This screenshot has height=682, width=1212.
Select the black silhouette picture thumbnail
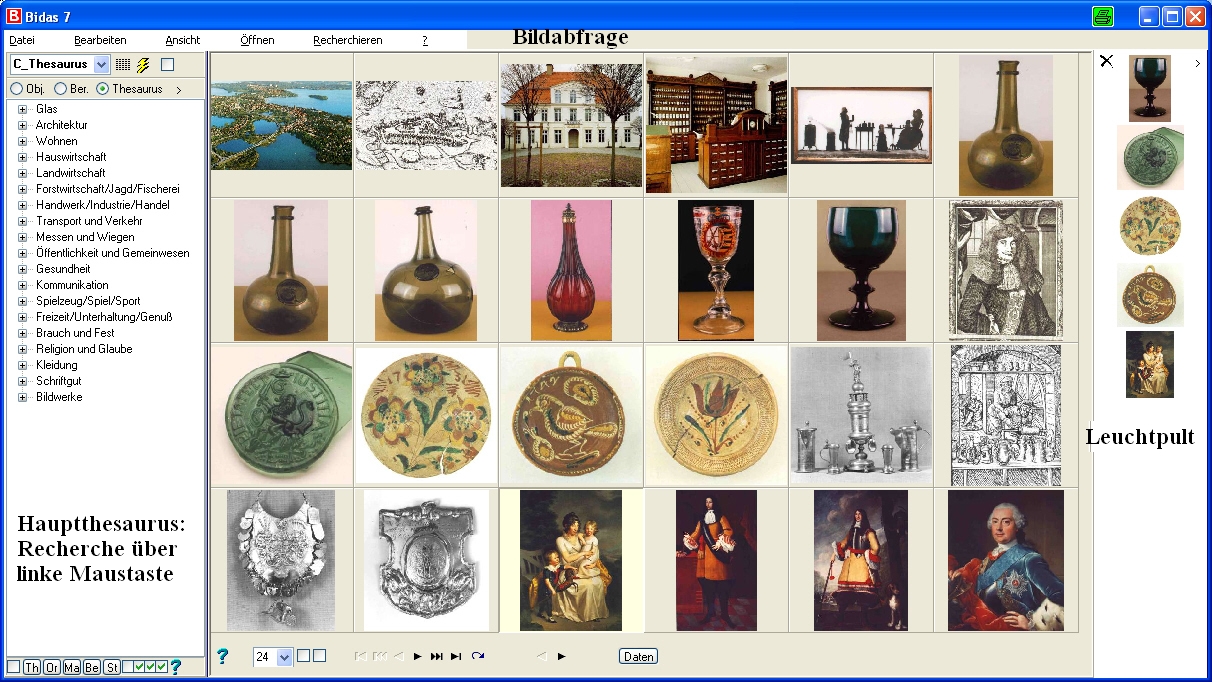pos(861,125)
